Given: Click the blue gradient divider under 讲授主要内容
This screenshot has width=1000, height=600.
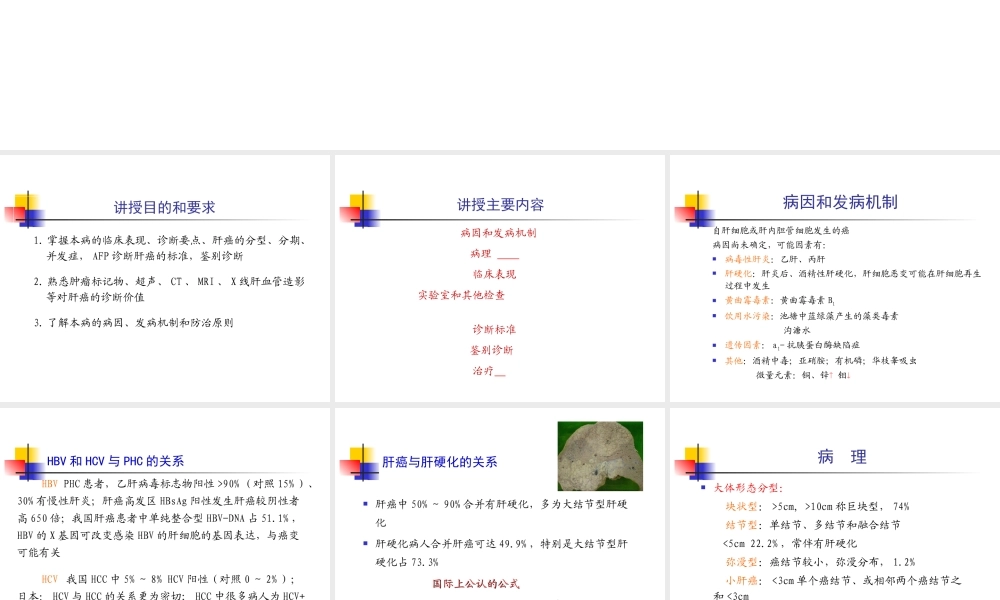Looking at the screenshot, I should (500, 221).
